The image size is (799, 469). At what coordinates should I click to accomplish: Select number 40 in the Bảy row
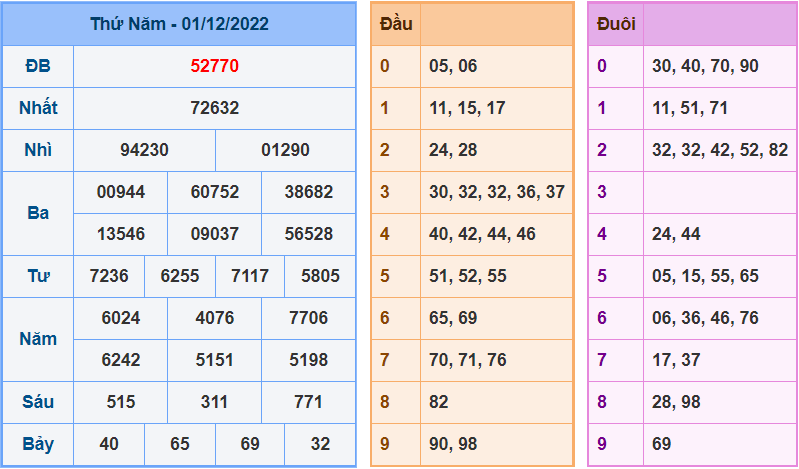[109, 444]
